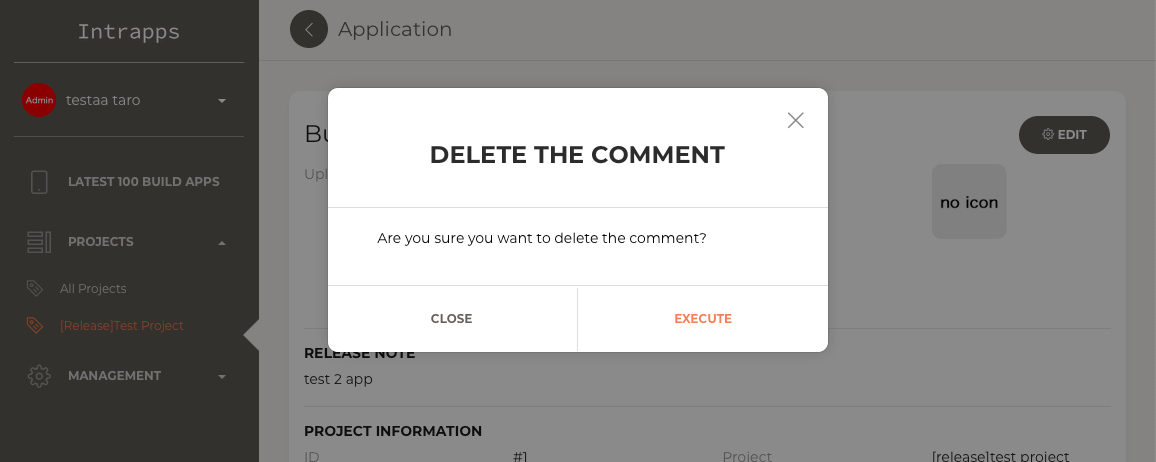
Task: Select All Projects in sidebar
Action: (x=93, y=289)
